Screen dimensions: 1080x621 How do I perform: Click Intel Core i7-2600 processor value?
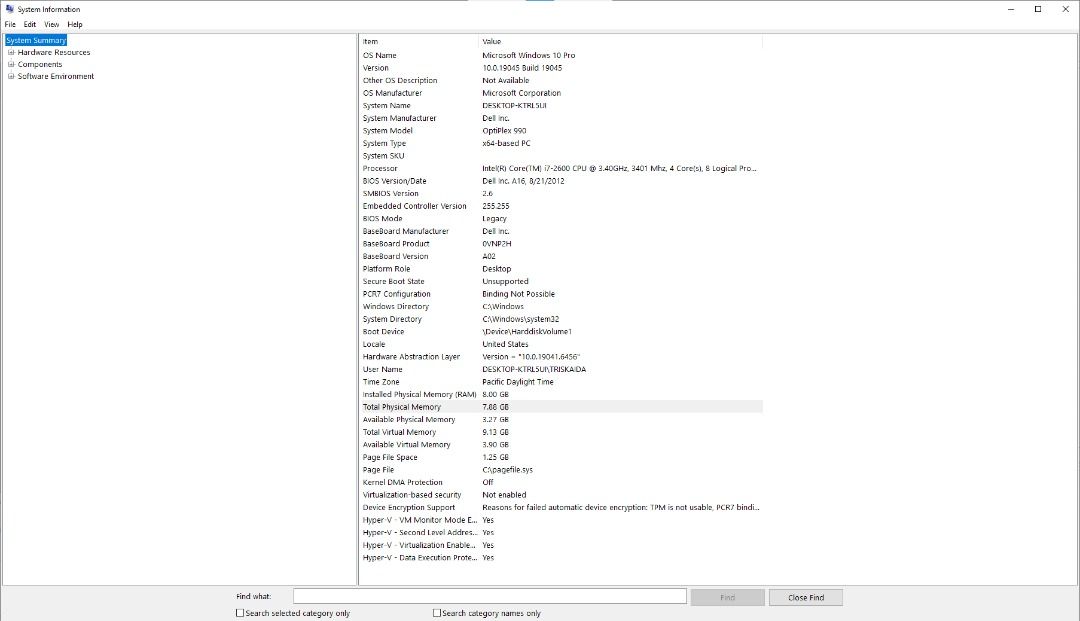click(619, 168)
